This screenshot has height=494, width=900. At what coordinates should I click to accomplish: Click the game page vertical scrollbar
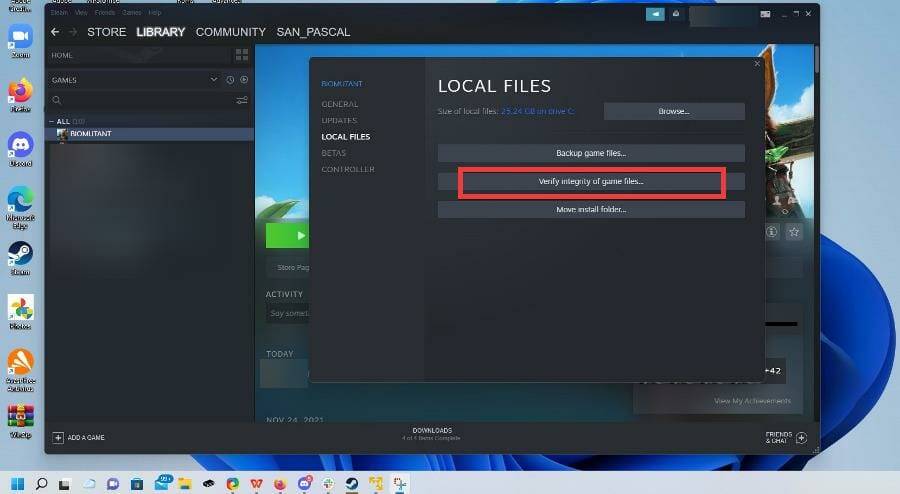817,60
